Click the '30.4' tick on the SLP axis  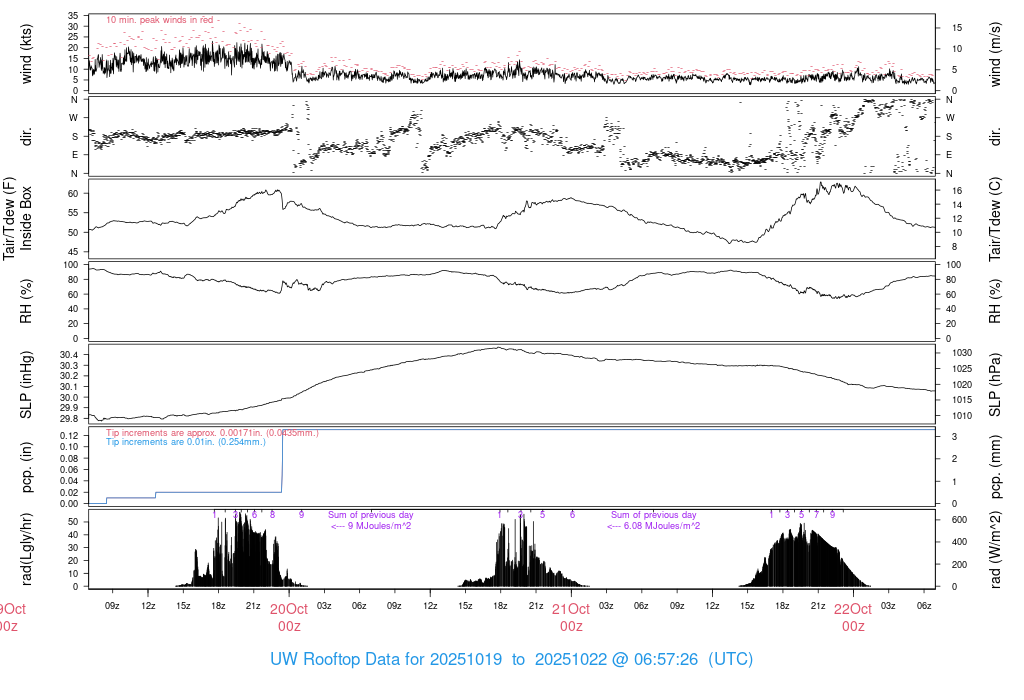click(69, 355)
